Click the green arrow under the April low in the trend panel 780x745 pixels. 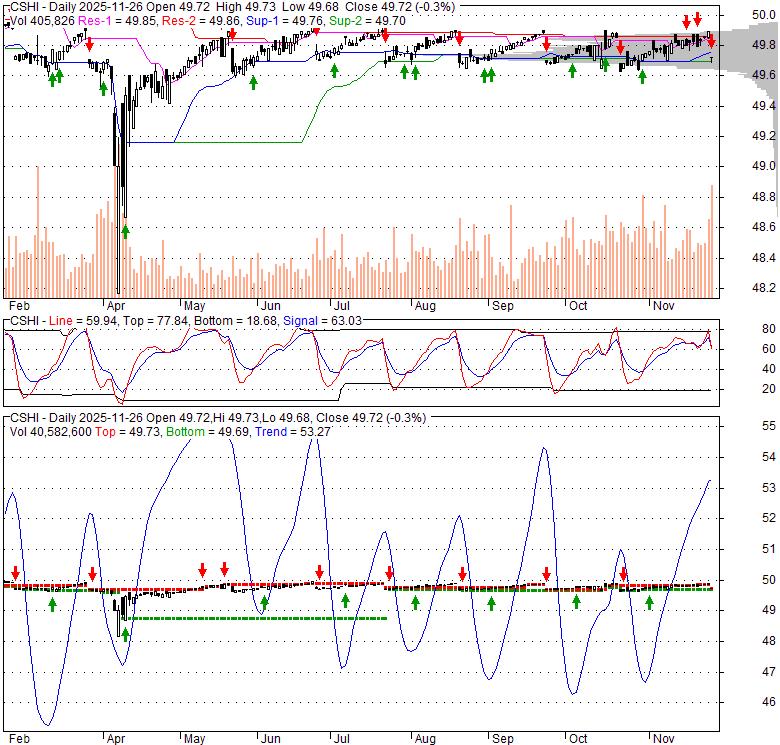125,635
